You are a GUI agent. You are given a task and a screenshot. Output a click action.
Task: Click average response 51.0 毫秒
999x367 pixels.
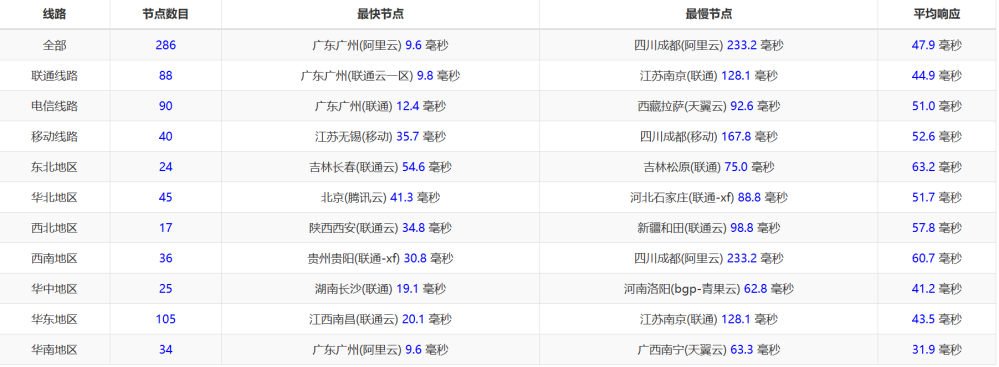click(x=937, y=106)
